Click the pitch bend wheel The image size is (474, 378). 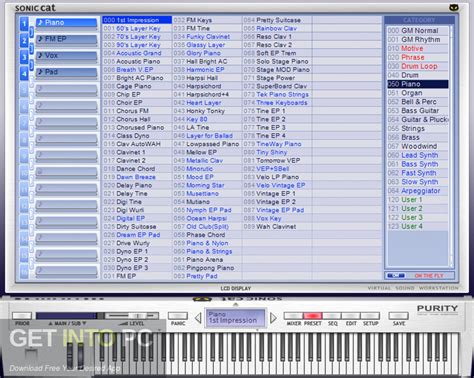pos(70,355)
